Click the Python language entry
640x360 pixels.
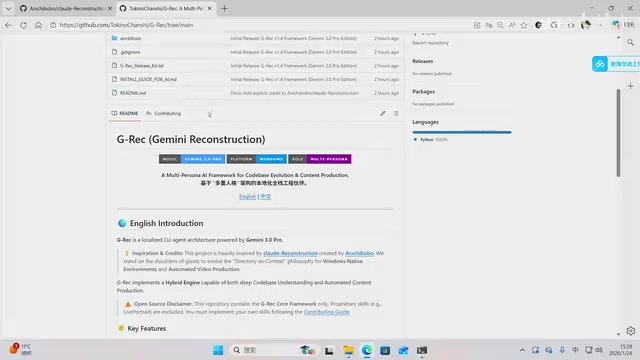point(431,140)
